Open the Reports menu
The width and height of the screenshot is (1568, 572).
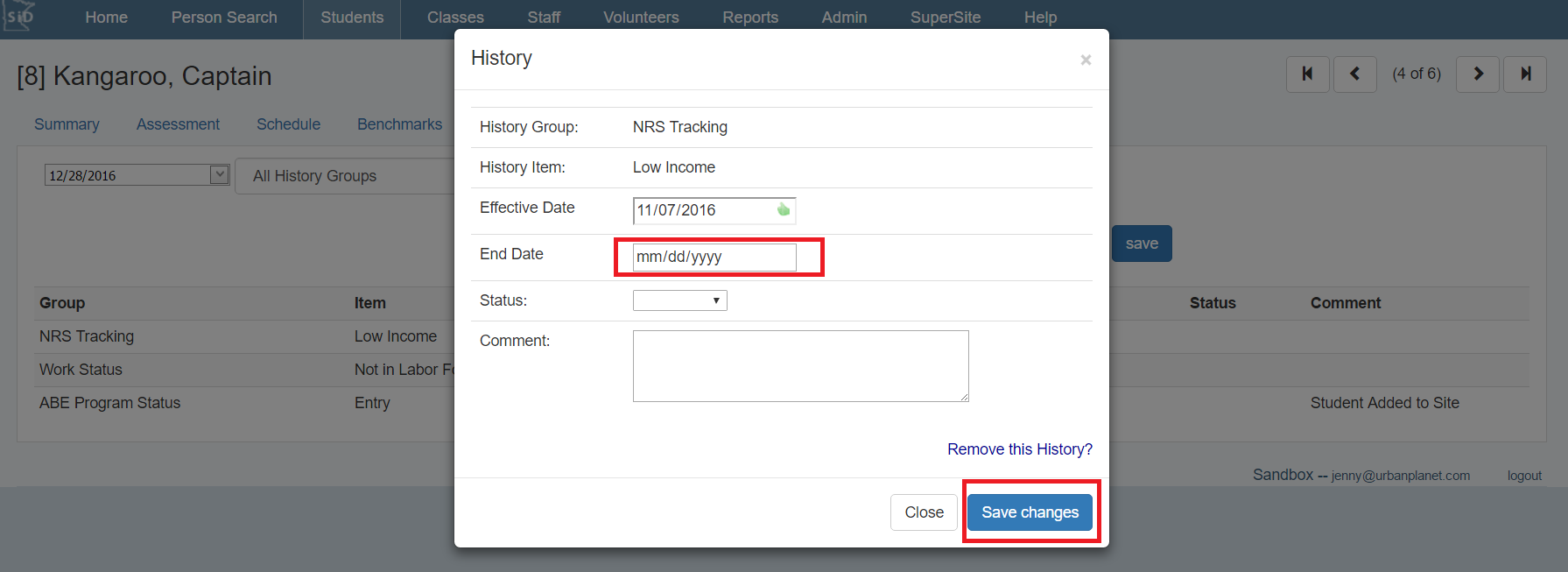coord(749,18)
